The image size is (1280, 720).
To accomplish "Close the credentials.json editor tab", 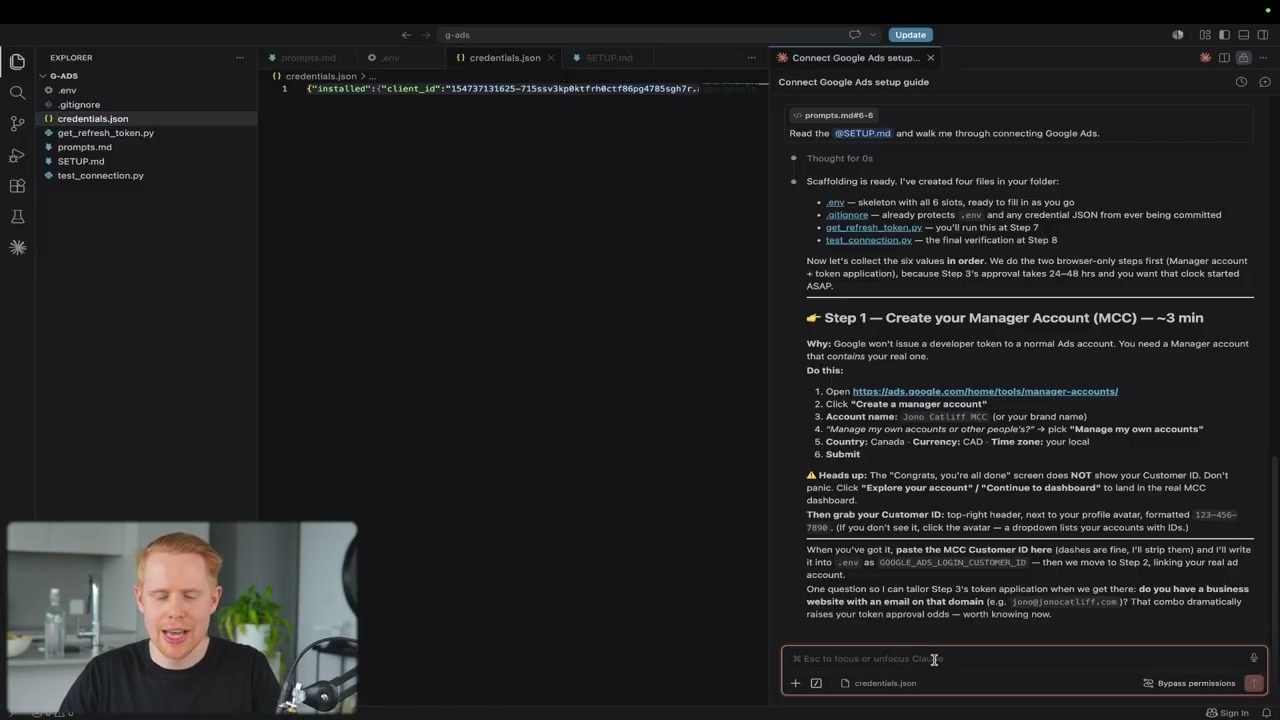I will (551, 58).
